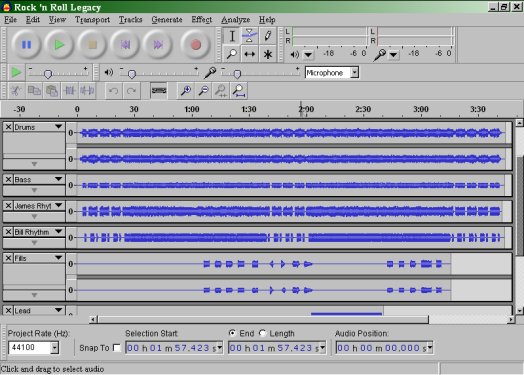This screenshot has width=524, height=375.
Task: Click Play-at-speed green arrow
Action: point(16,72)
